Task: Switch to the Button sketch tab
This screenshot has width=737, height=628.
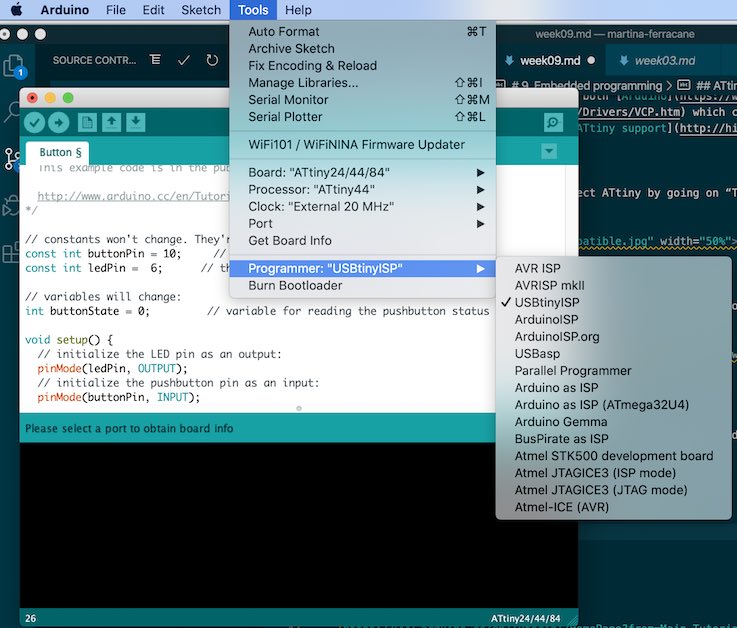Action: (x=57, y=152)
